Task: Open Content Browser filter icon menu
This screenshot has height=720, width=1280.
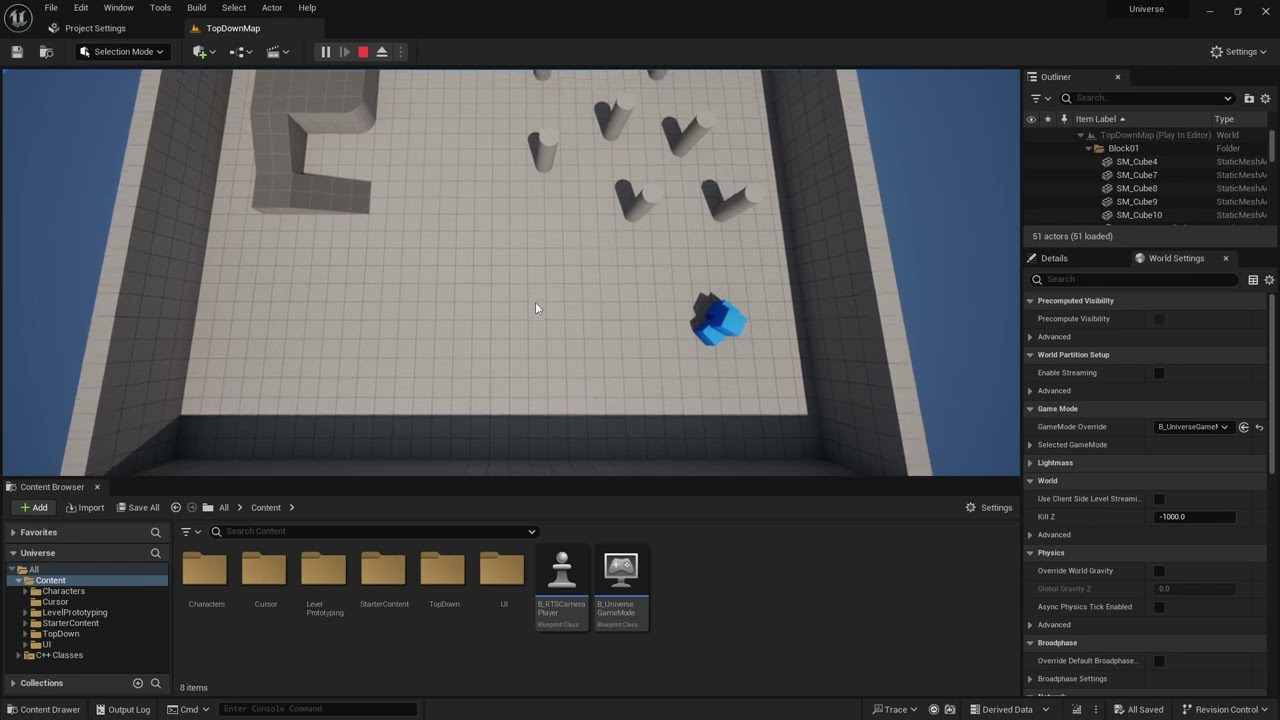Action: pyautogui.click(x=191, y=532)
